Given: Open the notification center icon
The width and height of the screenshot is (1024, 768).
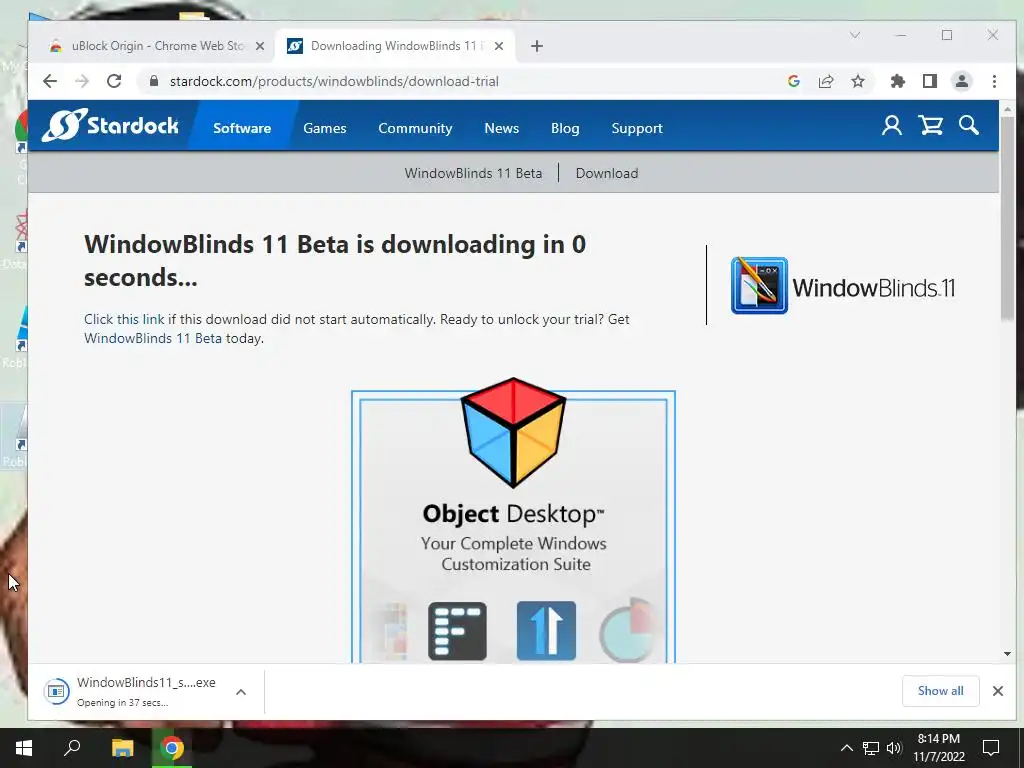Looking at the screenshot, I should (x=991, y=748).
